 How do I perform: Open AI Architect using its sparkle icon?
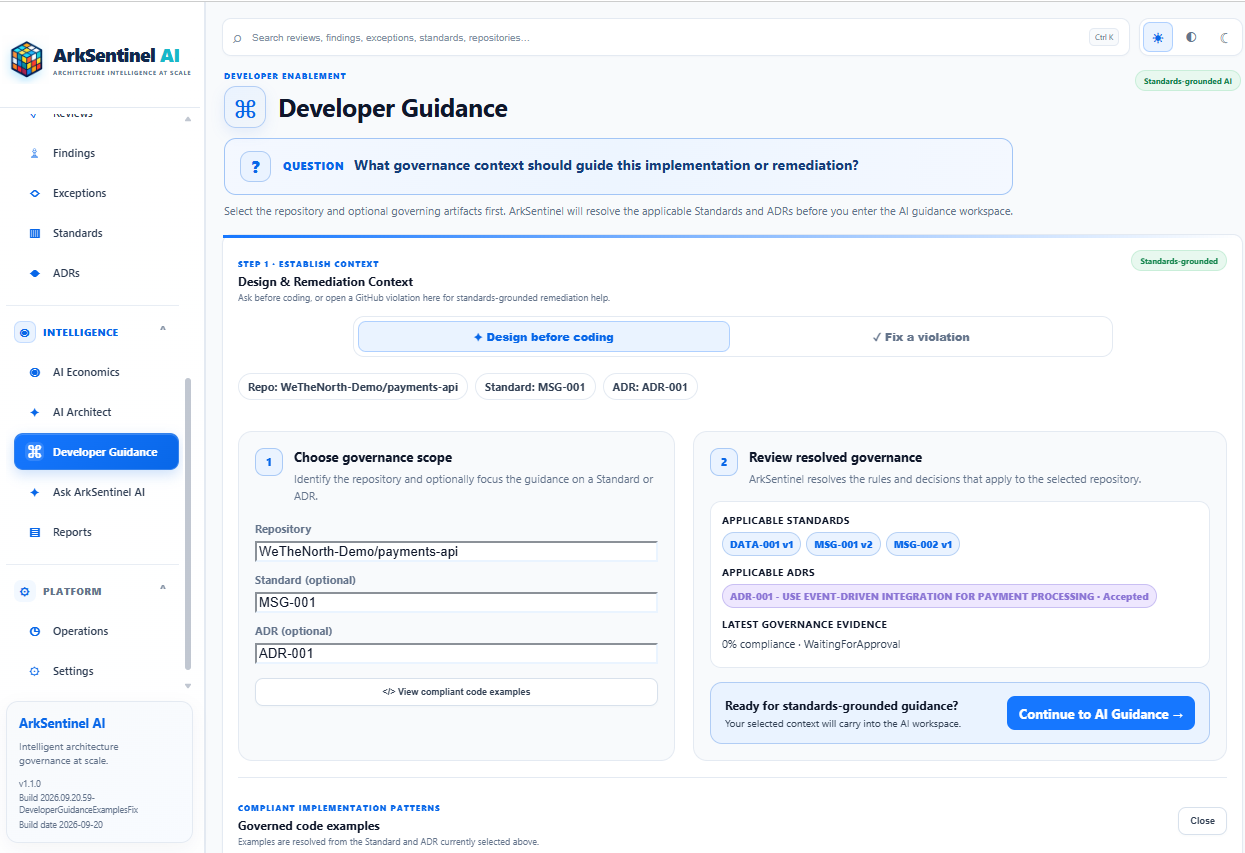(34, 412)
